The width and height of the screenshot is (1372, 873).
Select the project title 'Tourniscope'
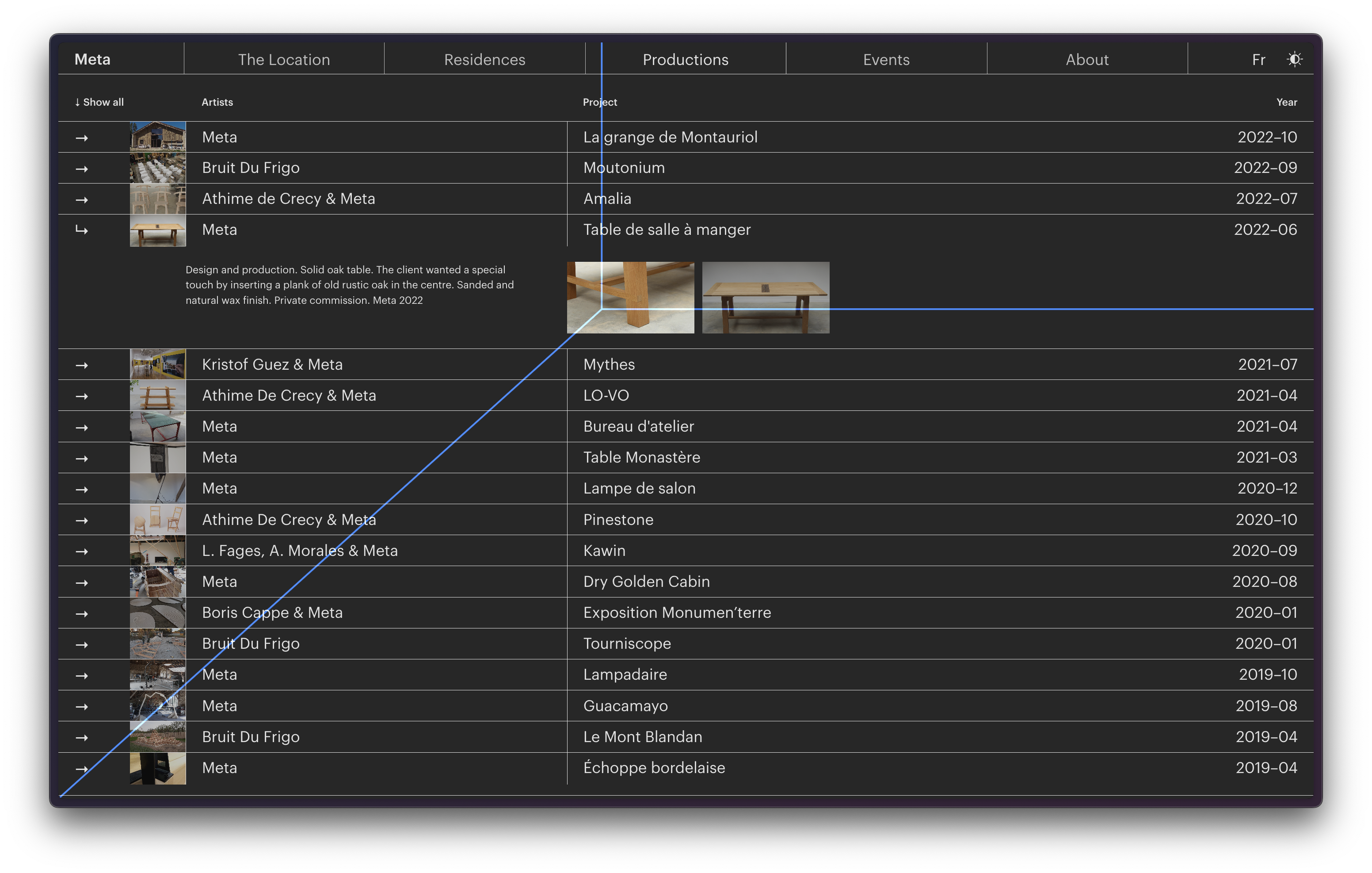click(627, 643)
